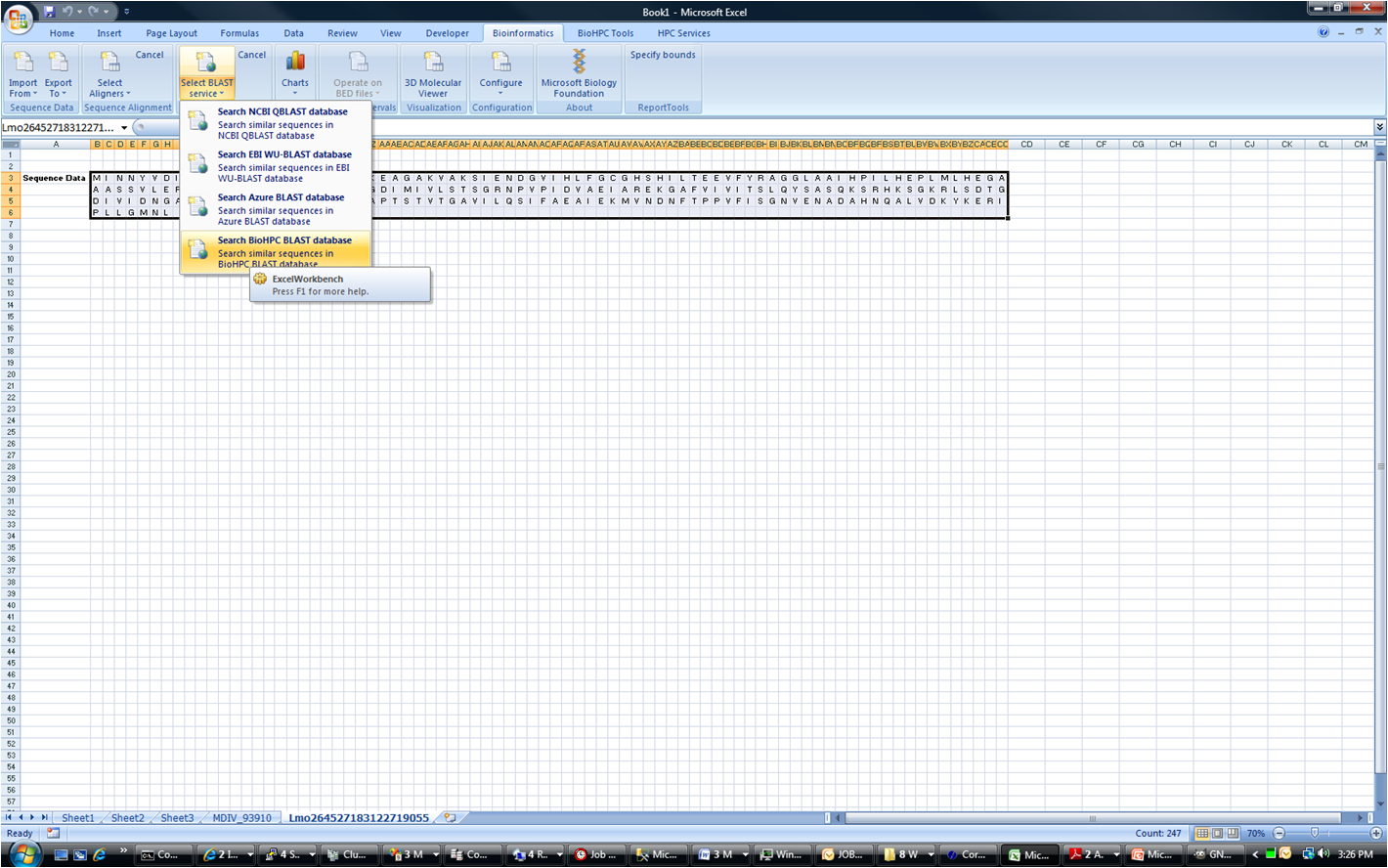Switch to Sheet1 tab
The height and width of the screenshot is (868, 1388).
coord(78,818)
